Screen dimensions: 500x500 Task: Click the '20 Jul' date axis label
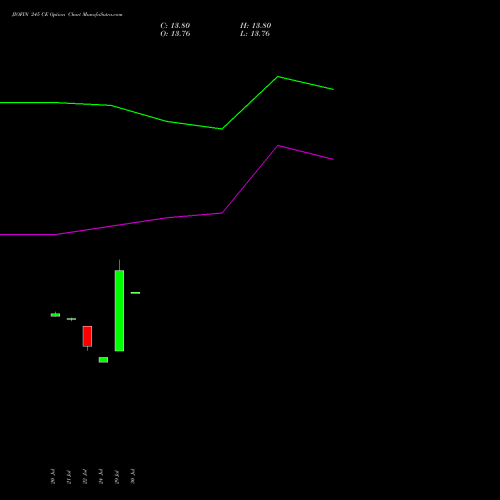tap(53, 476)
